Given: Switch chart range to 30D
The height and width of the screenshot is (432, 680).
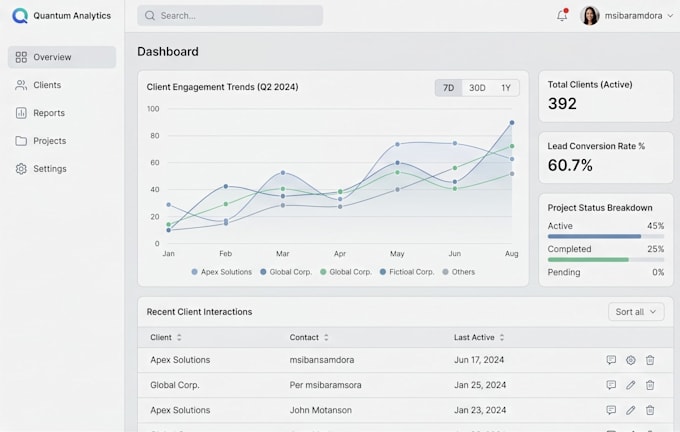Looking at the screenshot, I should tap(477, 88).
